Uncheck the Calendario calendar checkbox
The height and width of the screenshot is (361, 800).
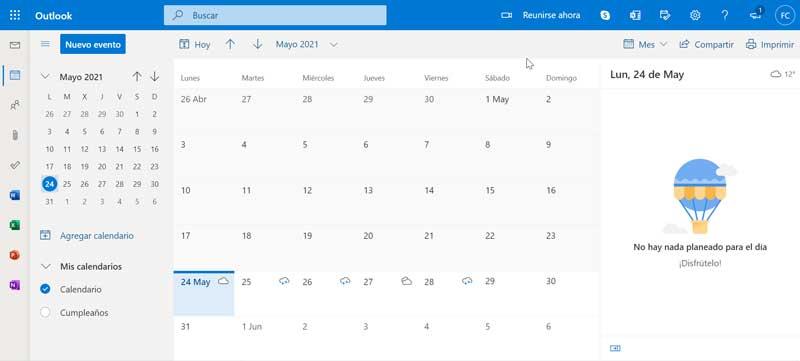[x=45, y=289]
